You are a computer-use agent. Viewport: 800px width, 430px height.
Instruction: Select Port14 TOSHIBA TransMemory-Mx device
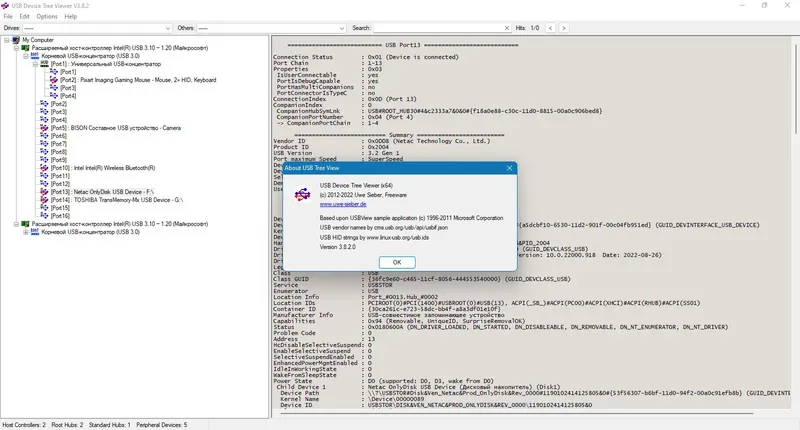tap(117, 200)
